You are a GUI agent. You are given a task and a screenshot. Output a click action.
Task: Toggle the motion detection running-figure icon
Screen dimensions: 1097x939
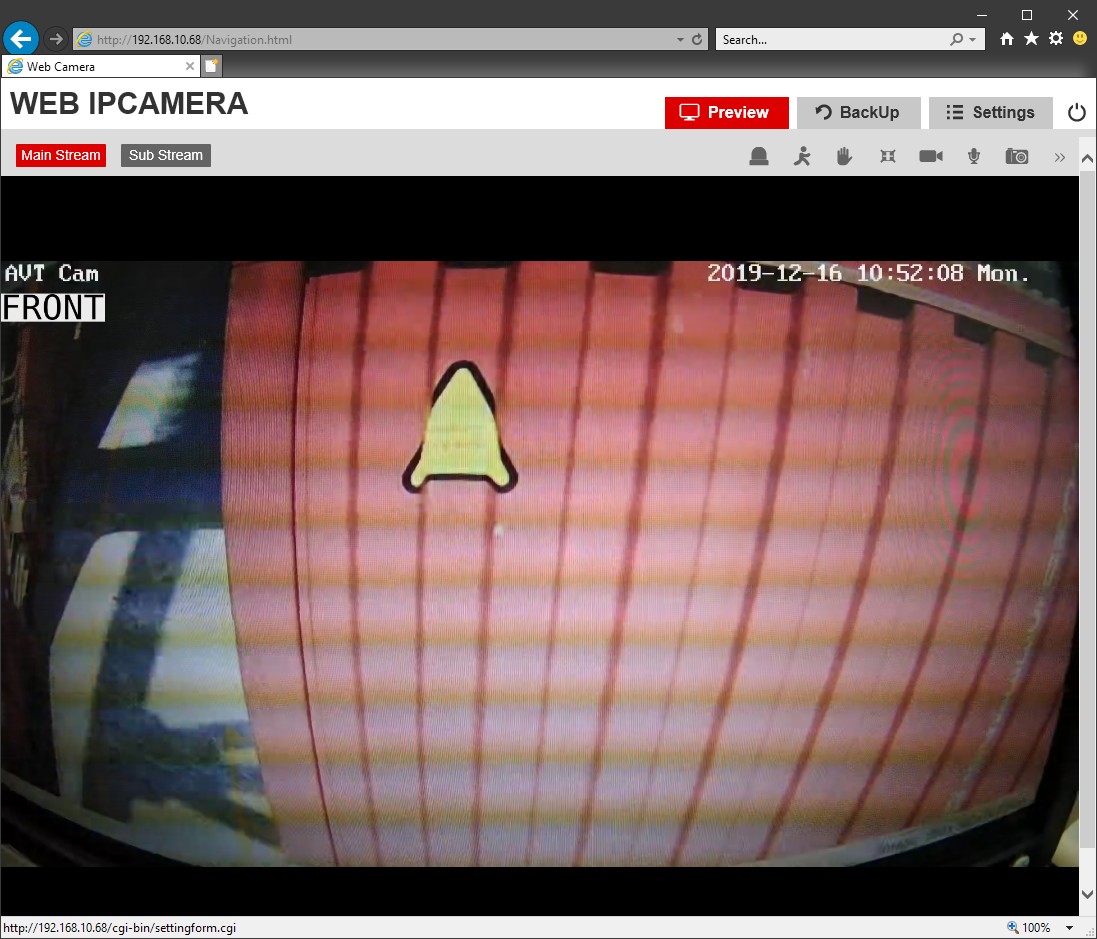point(802,156)
